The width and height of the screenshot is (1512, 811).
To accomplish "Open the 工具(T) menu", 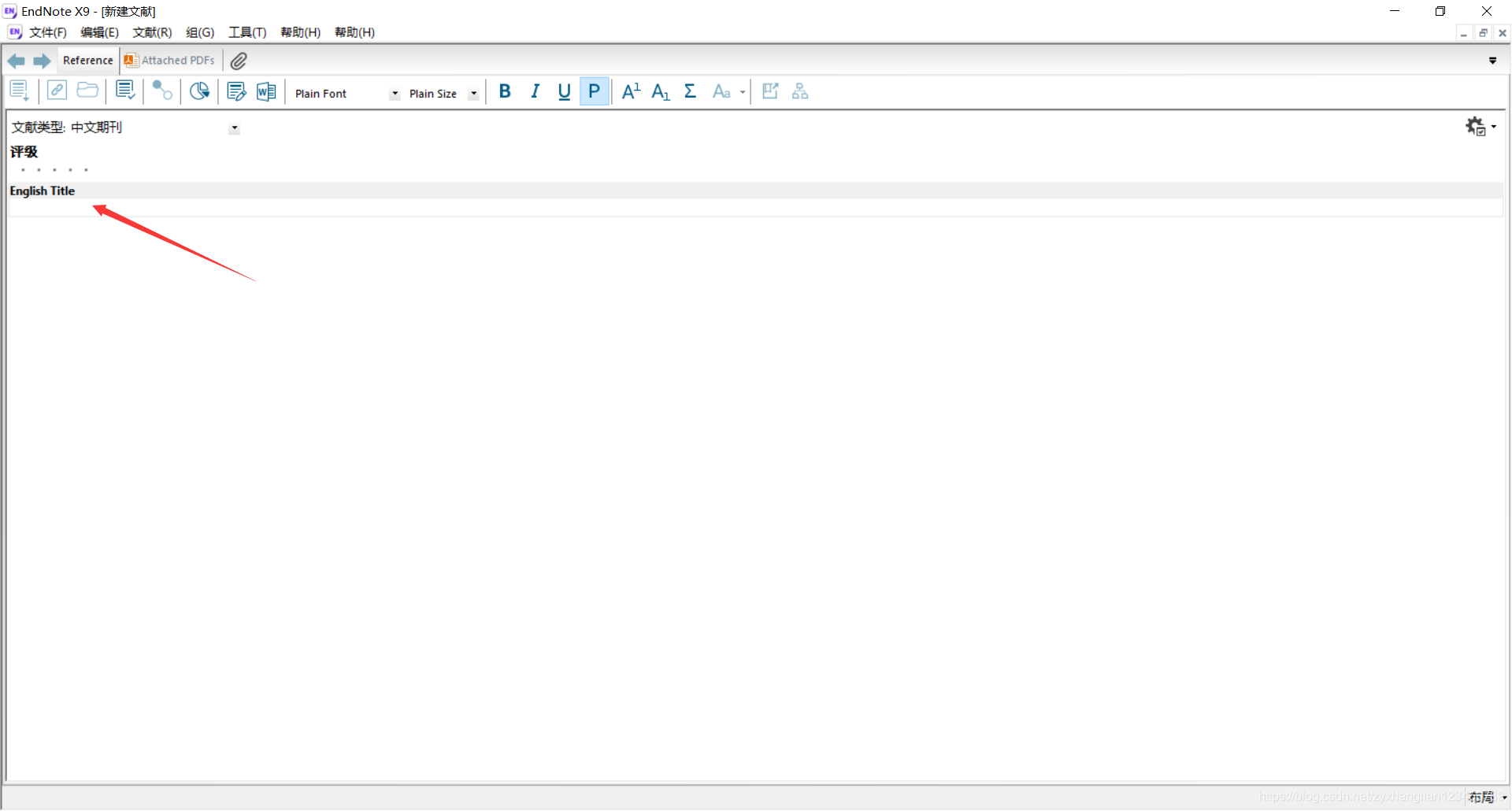I will coord(247,32).
